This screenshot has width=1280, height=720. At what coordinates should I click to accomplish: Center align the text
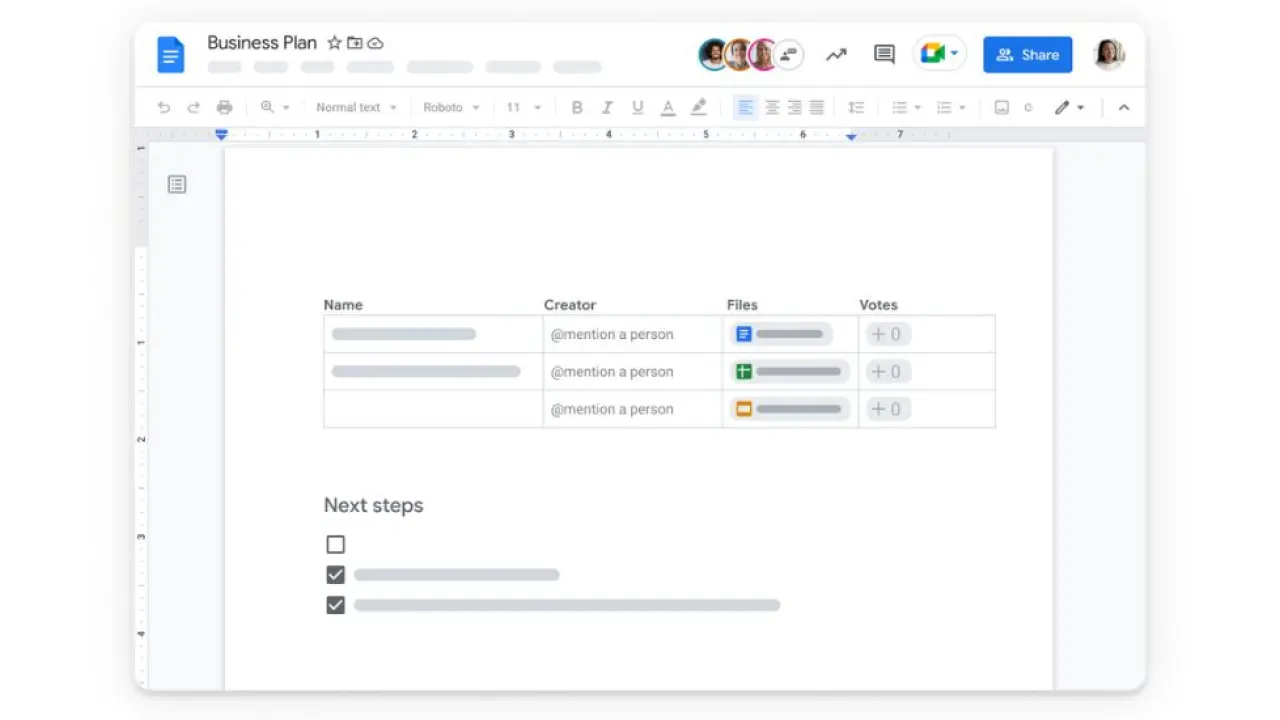coord(771,108)
